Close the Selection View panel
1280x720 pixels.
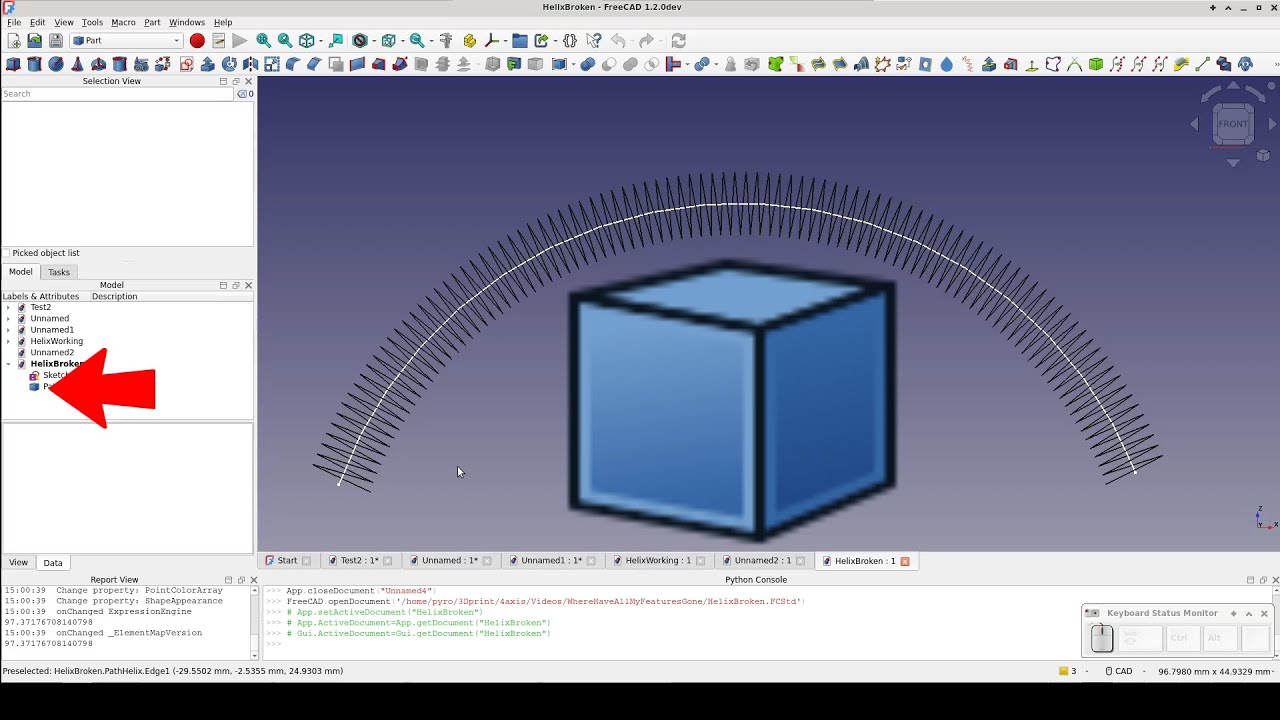(x=248, y=81)
